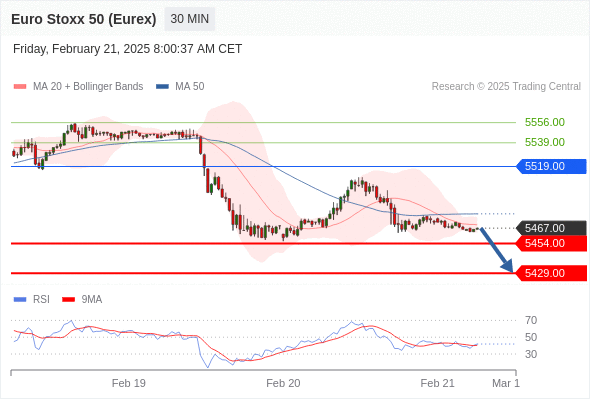Select the blue 5519.00 pivot price tag
590x400 pixels.
click(x=551, y=166)
